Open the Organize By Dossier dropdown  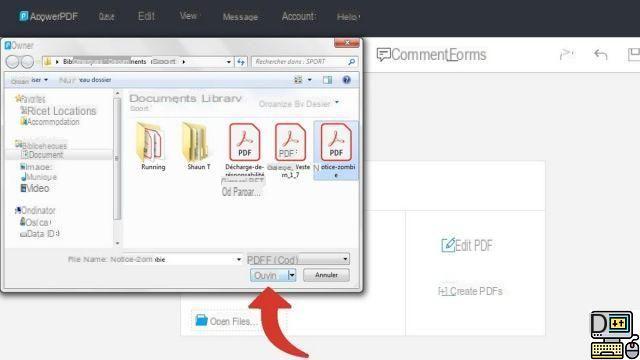299,104
